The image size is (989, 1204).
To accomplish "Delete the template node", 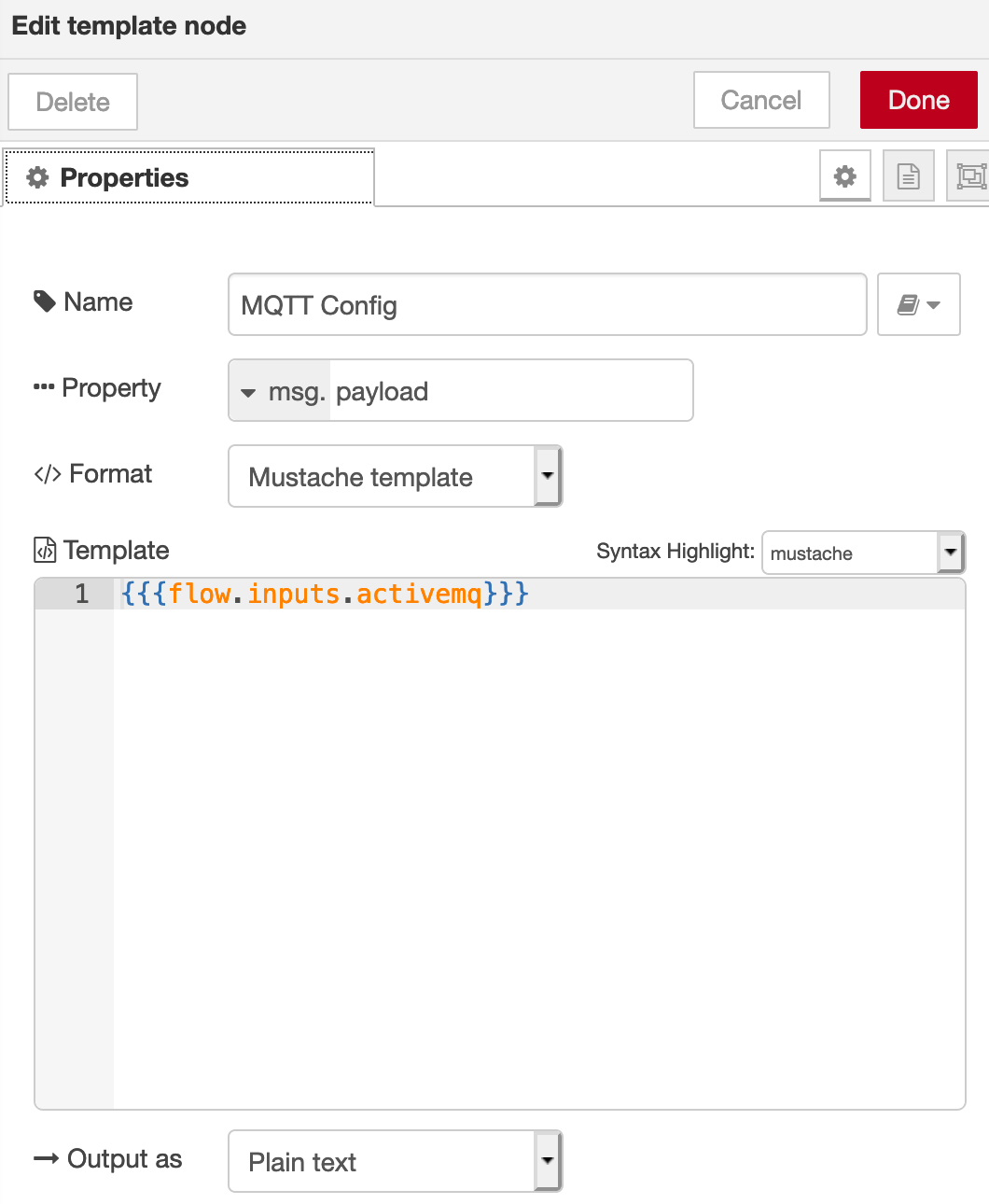I will pos(73,102).
